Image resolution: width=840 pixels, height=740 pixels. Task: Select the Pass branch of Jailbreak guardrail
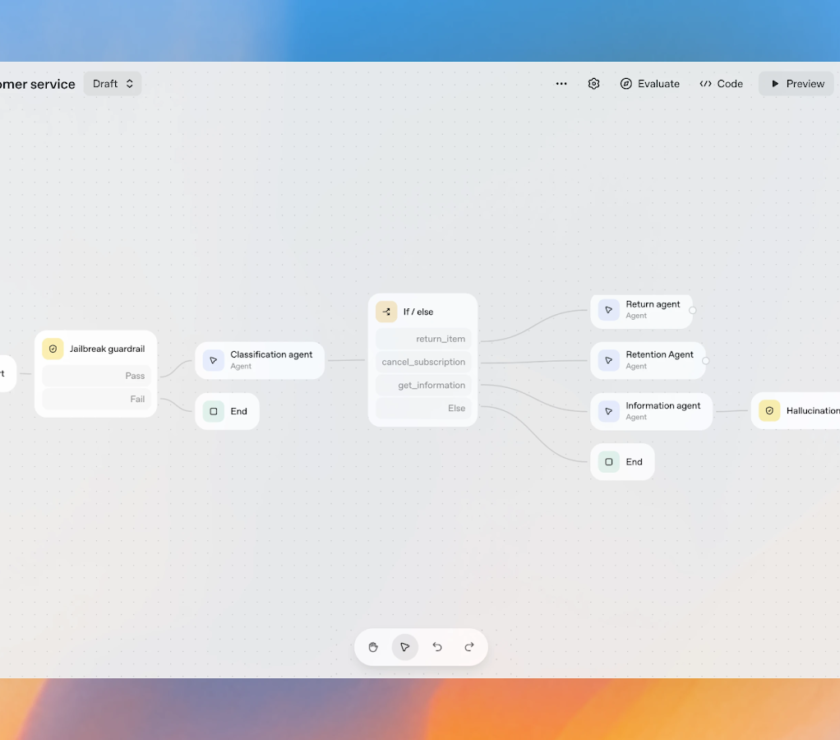[96, 376]
